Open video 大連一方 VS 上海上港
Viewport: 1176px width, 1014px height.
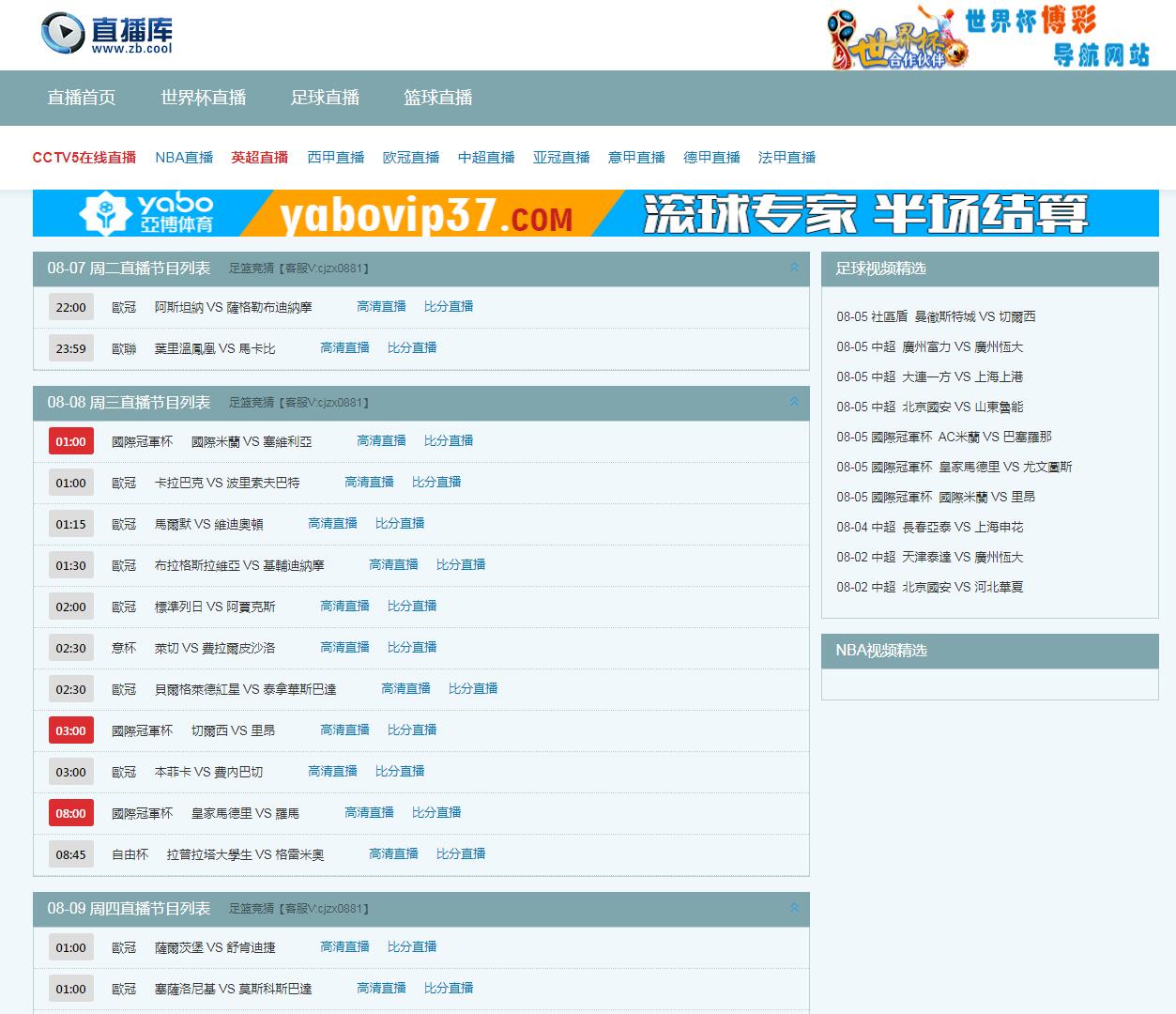pyautogui.click(x=929, y=377)
